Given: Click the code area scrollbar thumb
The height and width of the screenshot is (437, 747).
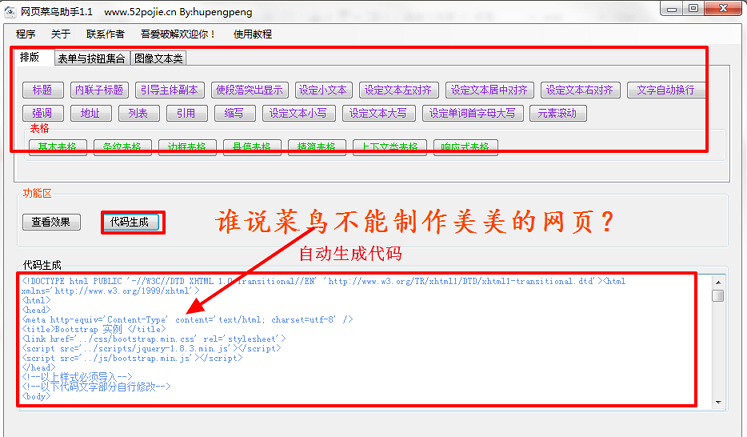Looking at the screenshot, I should pos(718,296).
